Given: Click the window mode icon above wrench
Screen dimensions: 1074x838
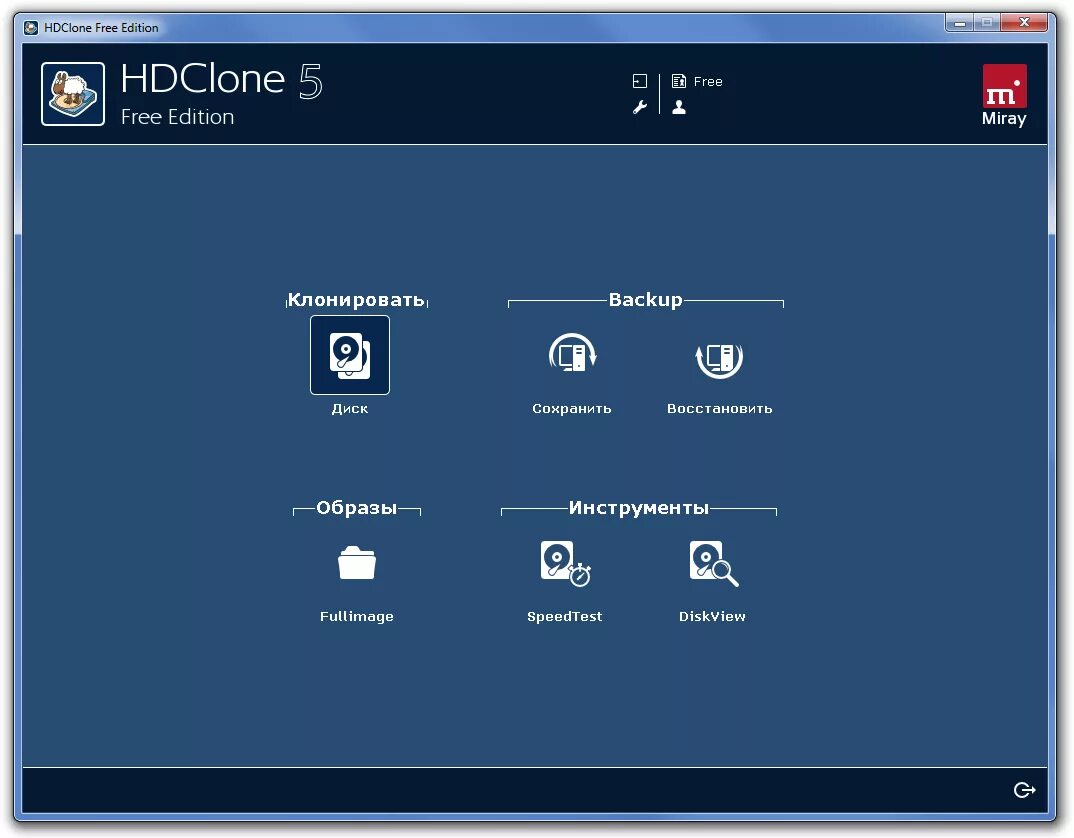Looking at the screenshot, I should 640,81.
